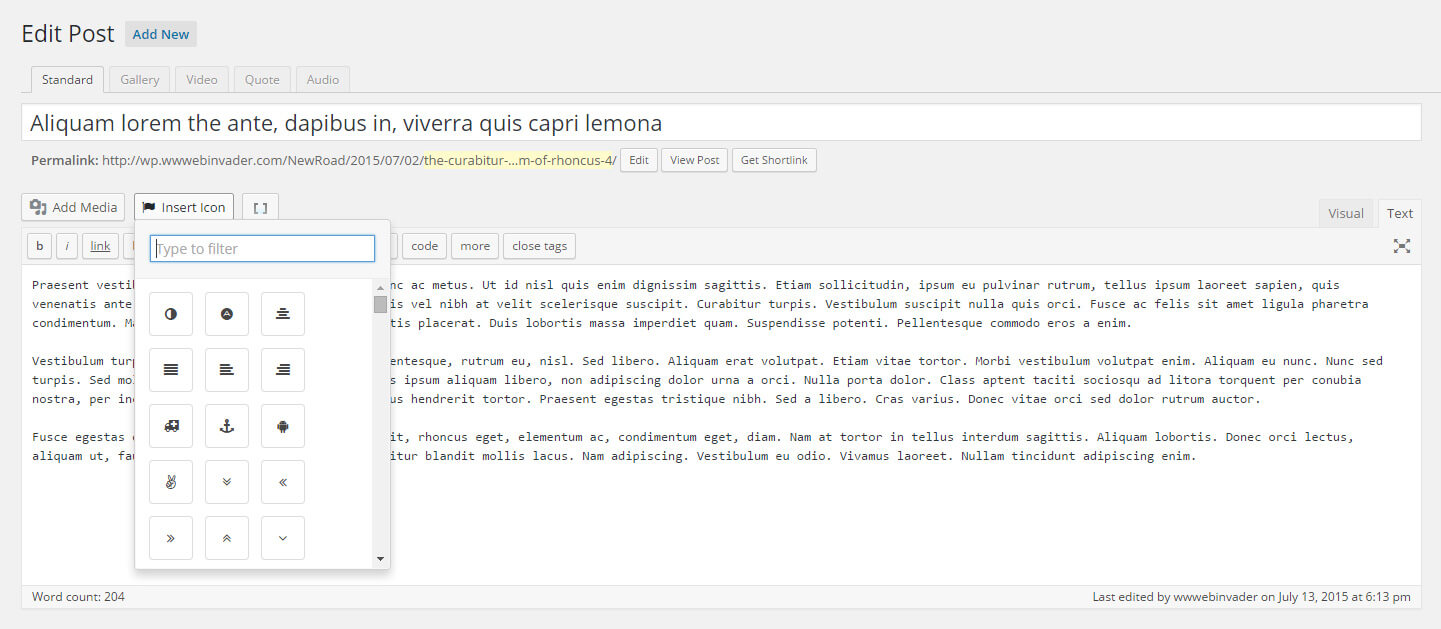
Task: Click the 'Edit Post' page heading
Action: pos(68,33)
